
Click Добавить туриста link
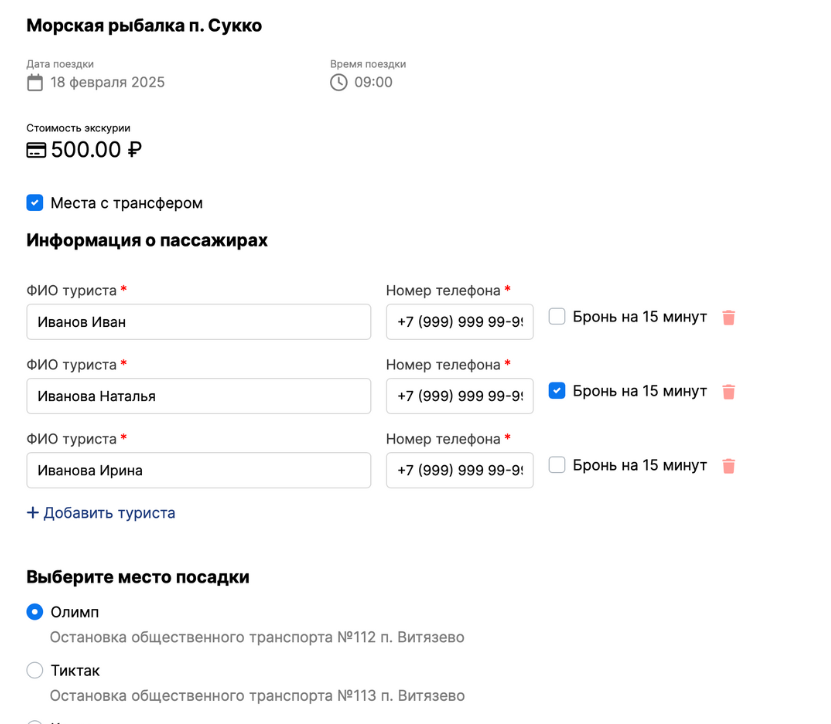pos(109,513)
